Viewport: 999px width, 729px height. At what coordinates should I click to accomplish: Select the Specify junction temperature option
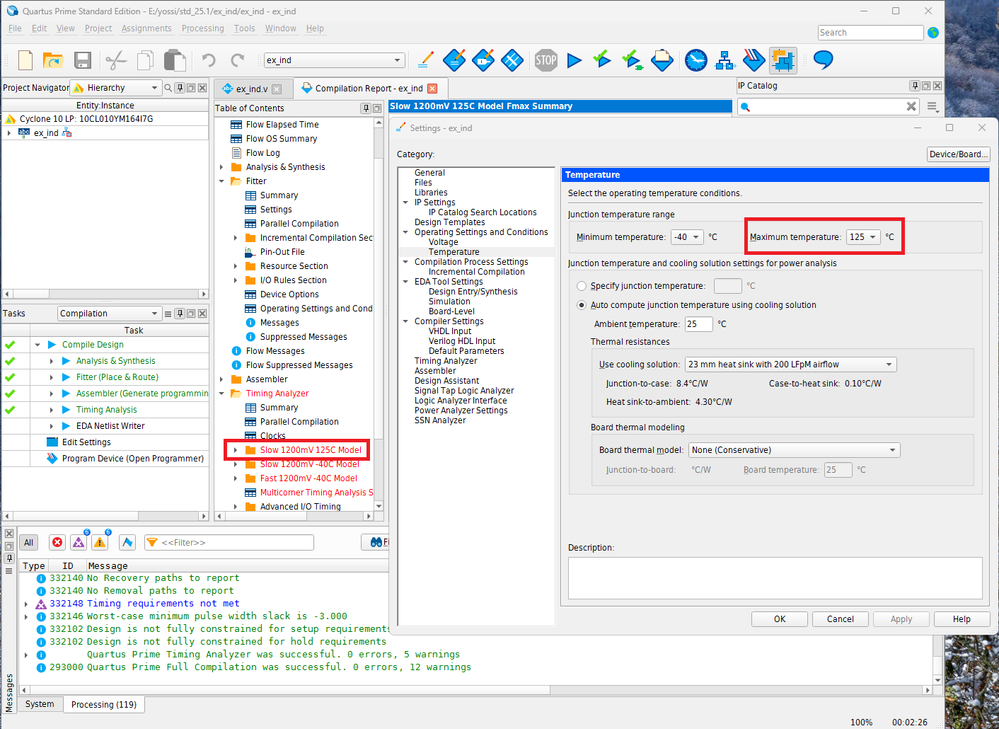(x=582, y=286)
